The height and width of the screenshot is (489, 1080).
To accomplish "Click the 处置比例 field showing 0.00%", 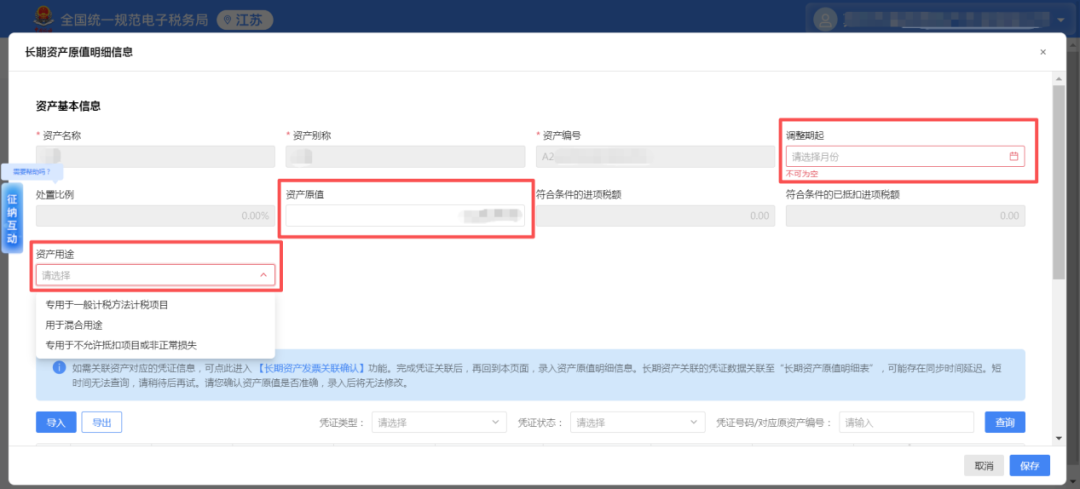I will (155, 216).
